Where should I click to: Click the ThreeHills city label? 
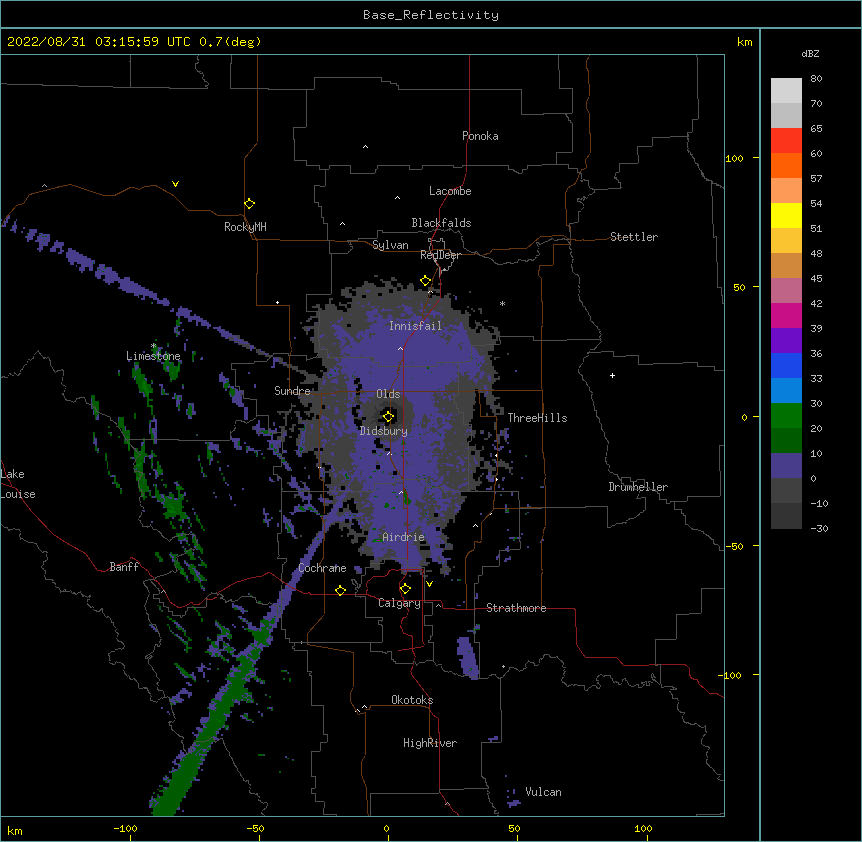(537, 418)
